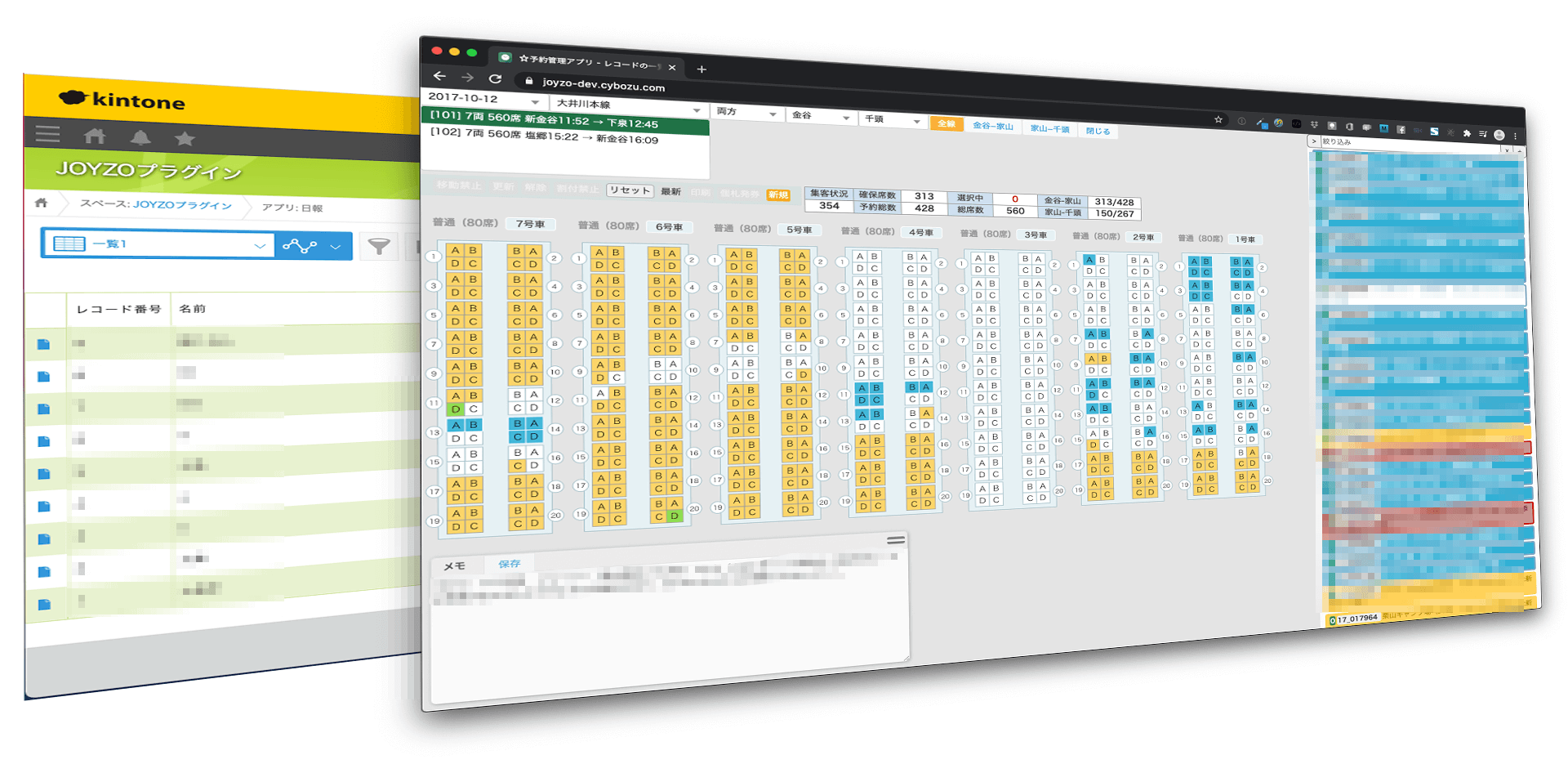Select the メモ tab
This screenshot has height=773, width=1568.
(x=454, y=565)
